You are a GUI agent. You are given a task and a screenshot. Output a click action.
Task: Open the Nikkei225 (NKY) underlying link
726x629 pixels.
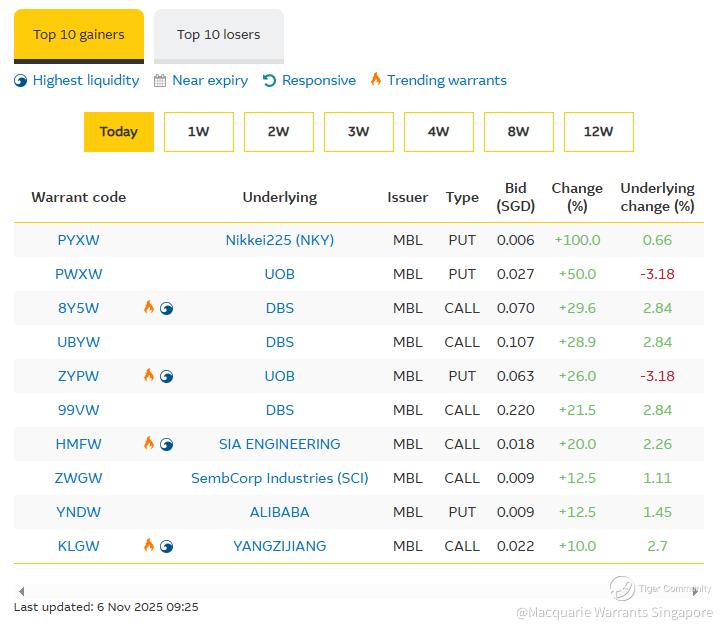click(280, 240)
